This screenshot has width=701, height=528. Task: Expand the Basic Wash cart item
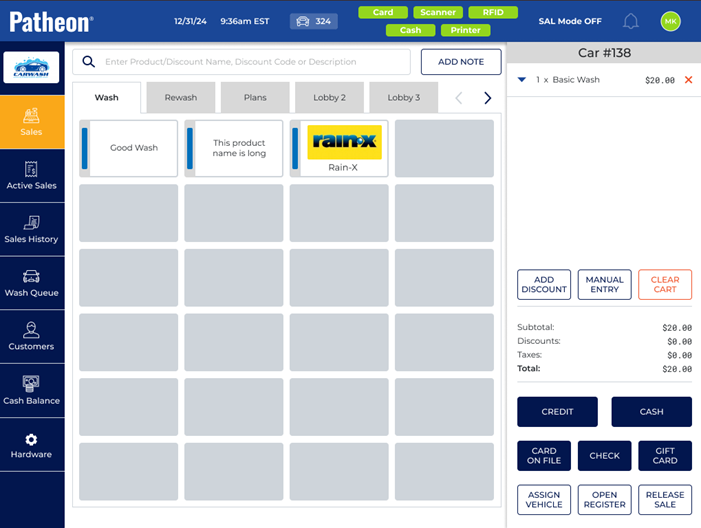point(522,80)
